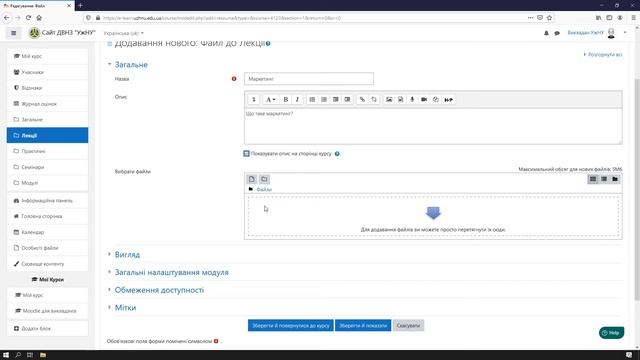Screen dimensions: 640x360
Task: Collapse the Загальне section
Action: (x=131, y=64)
